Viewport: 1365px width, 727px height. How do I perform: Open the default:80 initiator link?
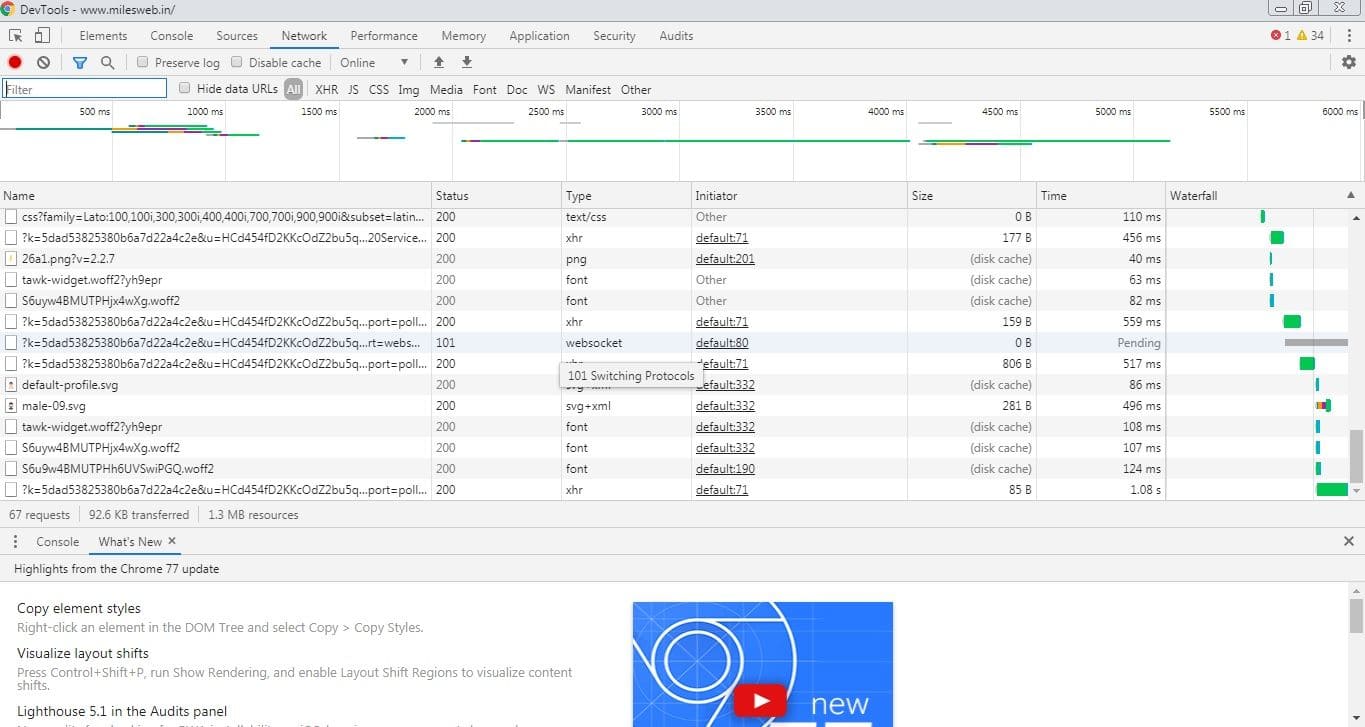[x=721, y=342]
